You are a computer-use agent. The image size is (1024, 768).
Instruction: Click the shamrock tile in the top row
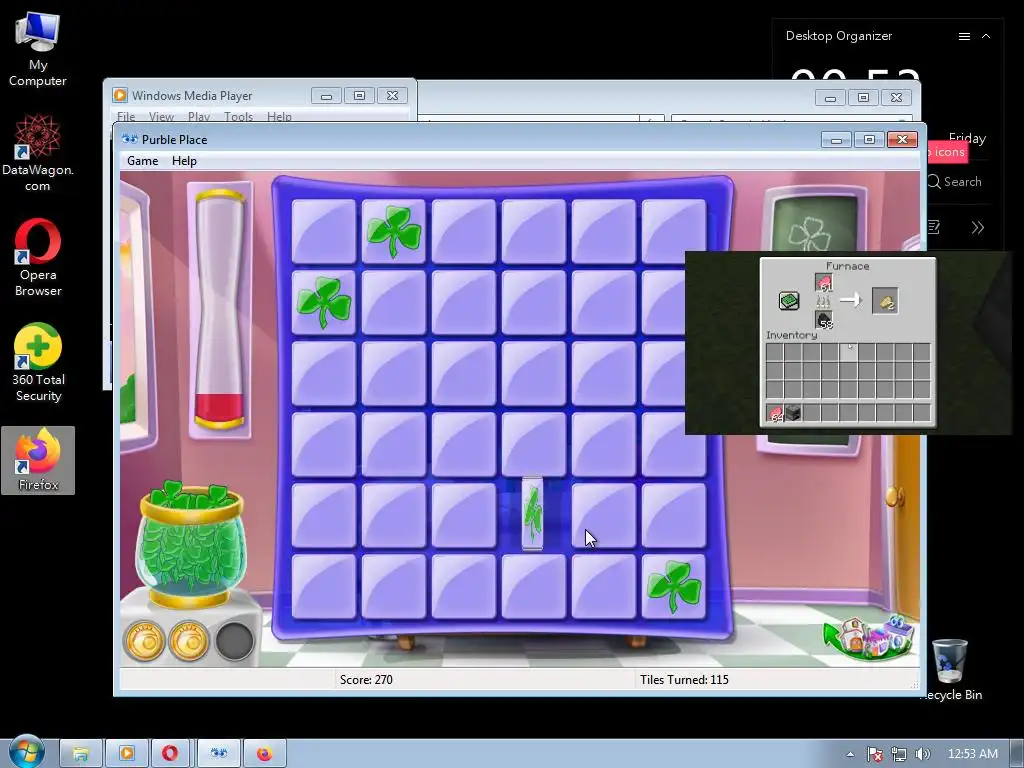[394, 231]
